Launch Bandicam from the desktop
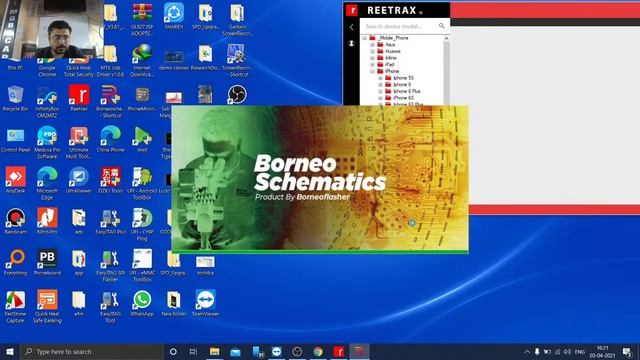 click(16, 221)
